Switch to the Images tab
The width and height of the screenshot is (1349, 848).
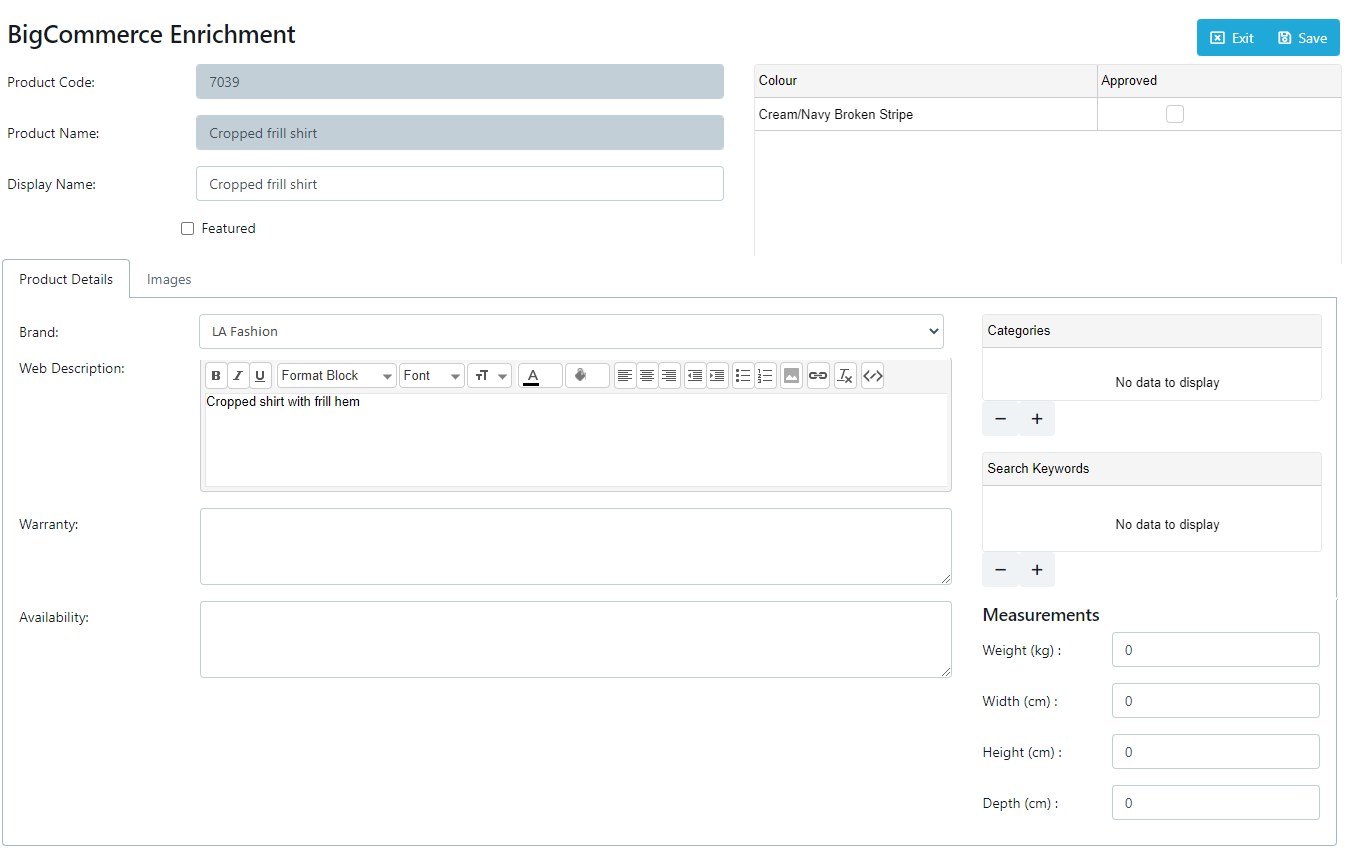coord(169,279)
